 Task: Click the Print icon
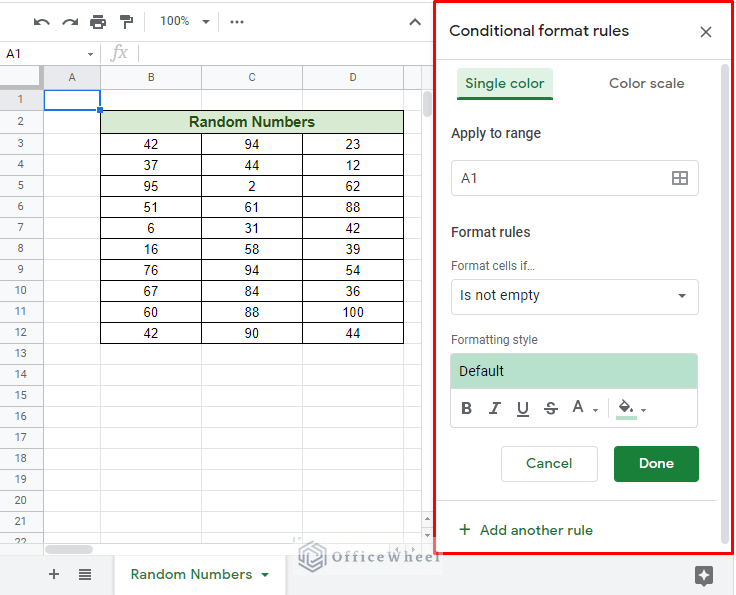click(x=97, y=21)
